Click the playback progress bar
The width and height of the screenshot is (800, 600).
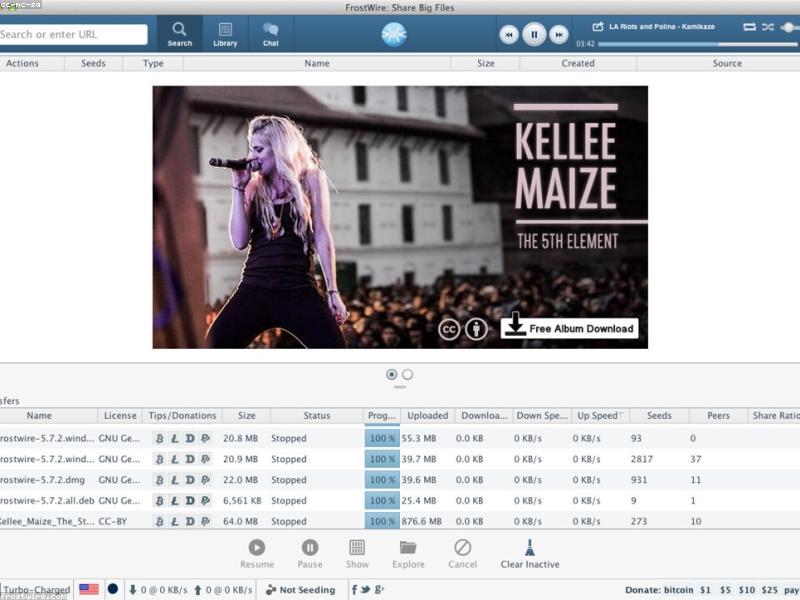click(697, 44)
